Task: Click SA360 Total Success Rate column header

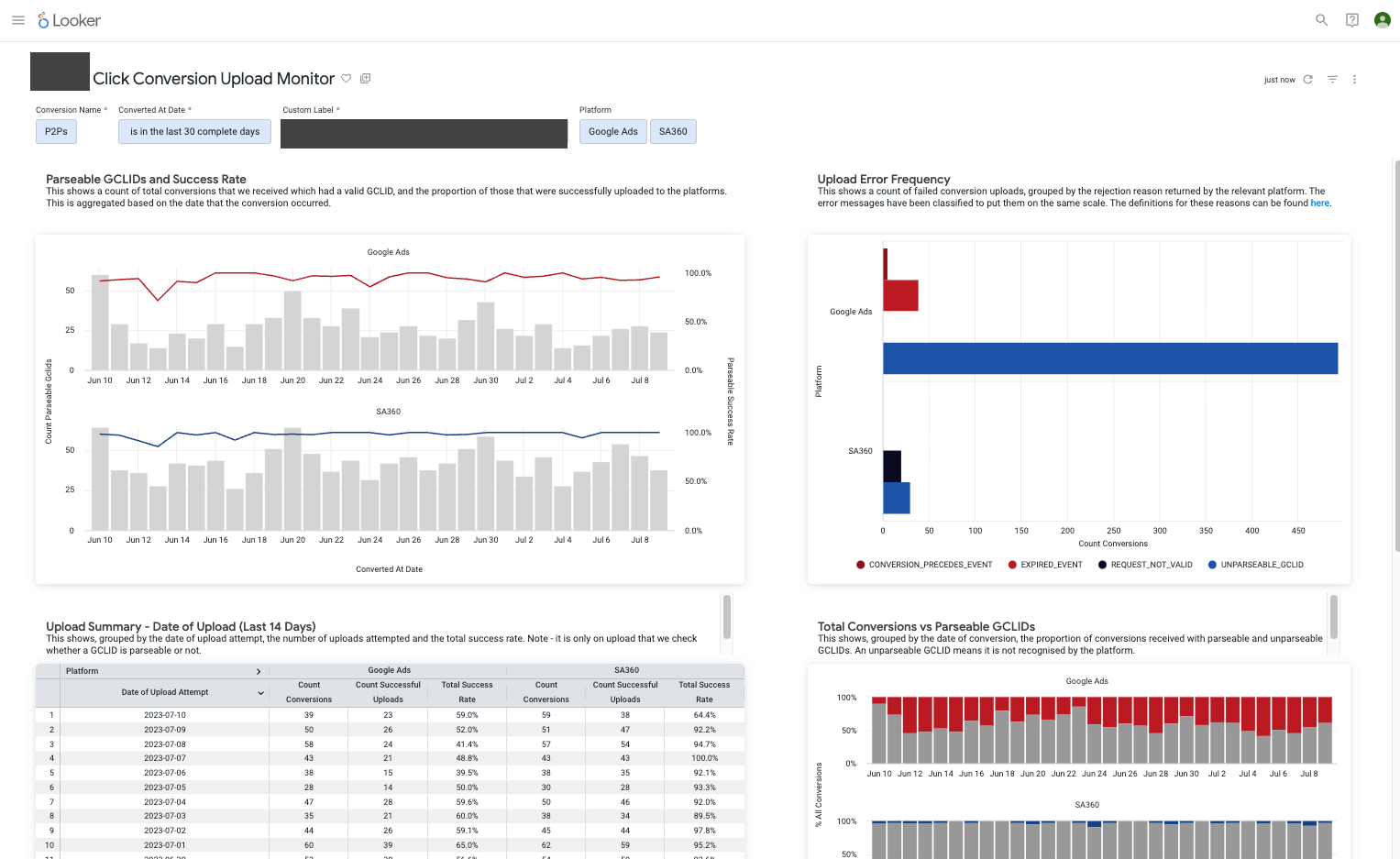Action: tap(704, 692)
